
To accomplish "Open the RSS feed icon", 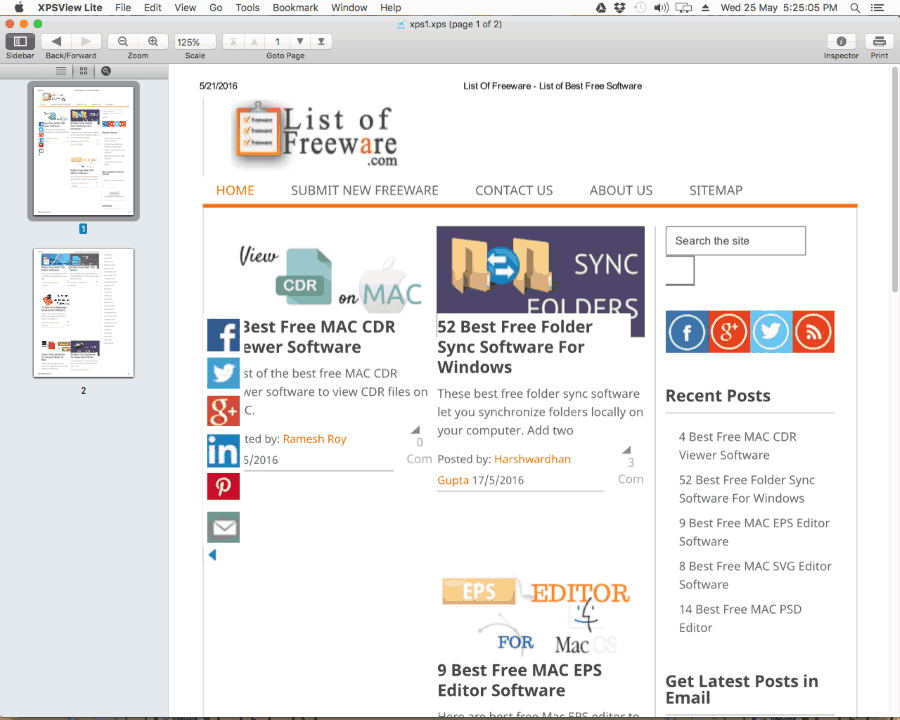I will (813, 332).
